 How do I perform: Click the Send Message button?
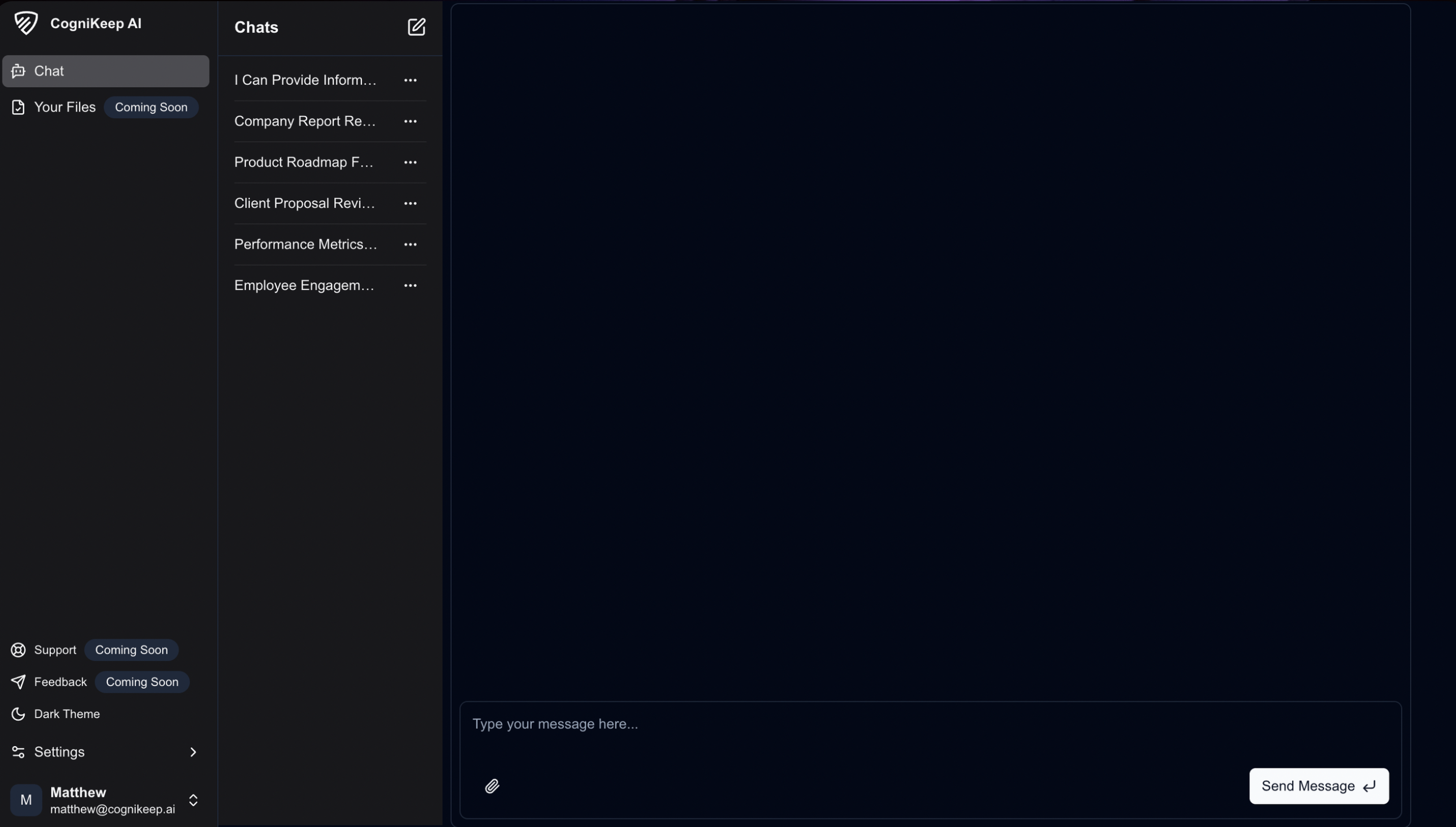(x=1319, y=786)
